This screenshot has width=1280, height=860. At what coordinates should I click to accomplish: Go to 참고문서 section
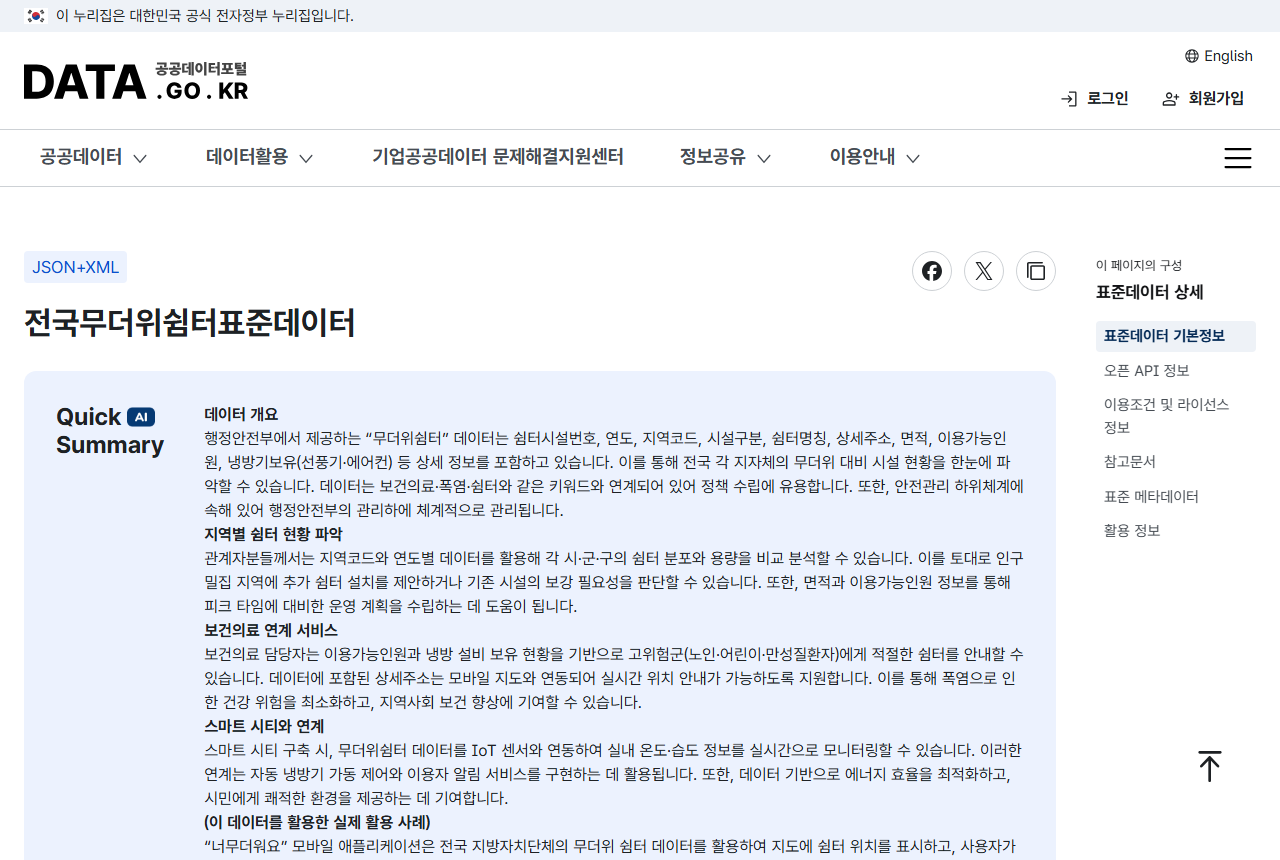click(x=1130, y=462)
